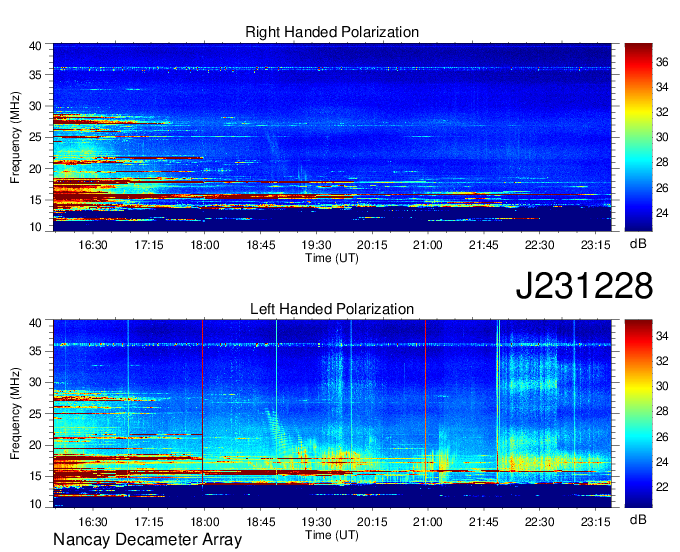Click 'Frequency (MHz)' axis label on bottom plot

click(15, 414)
